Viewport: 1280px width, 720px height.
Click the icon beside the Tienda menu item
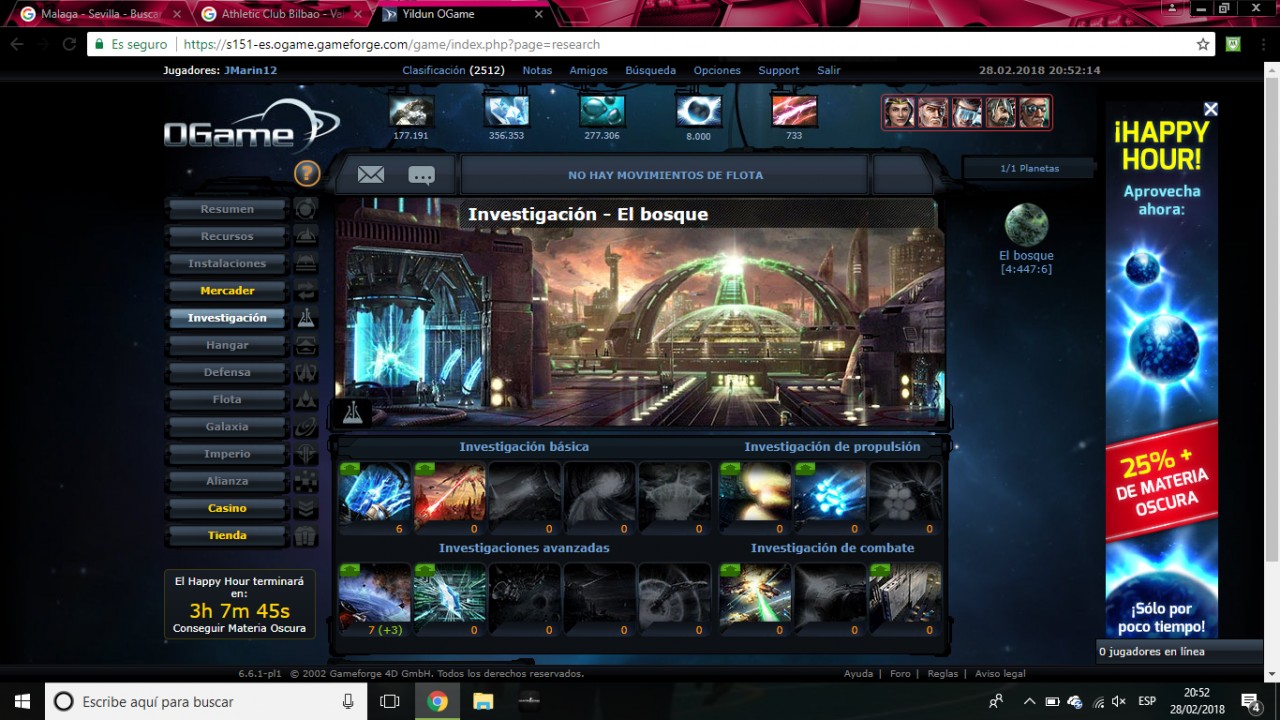306,535
